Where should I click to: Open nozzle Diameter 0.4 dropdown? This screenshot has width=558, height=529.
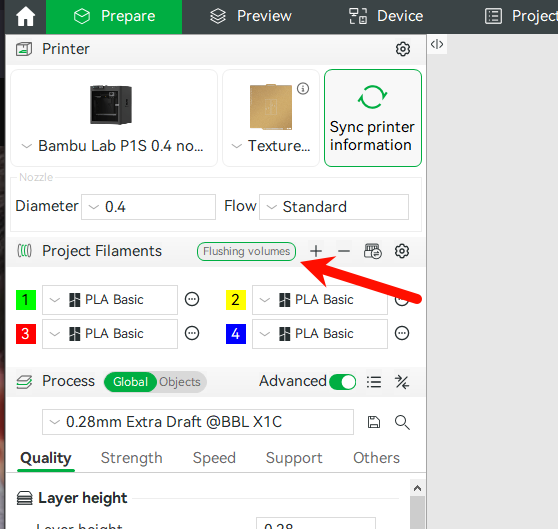[x=148, y=207]
